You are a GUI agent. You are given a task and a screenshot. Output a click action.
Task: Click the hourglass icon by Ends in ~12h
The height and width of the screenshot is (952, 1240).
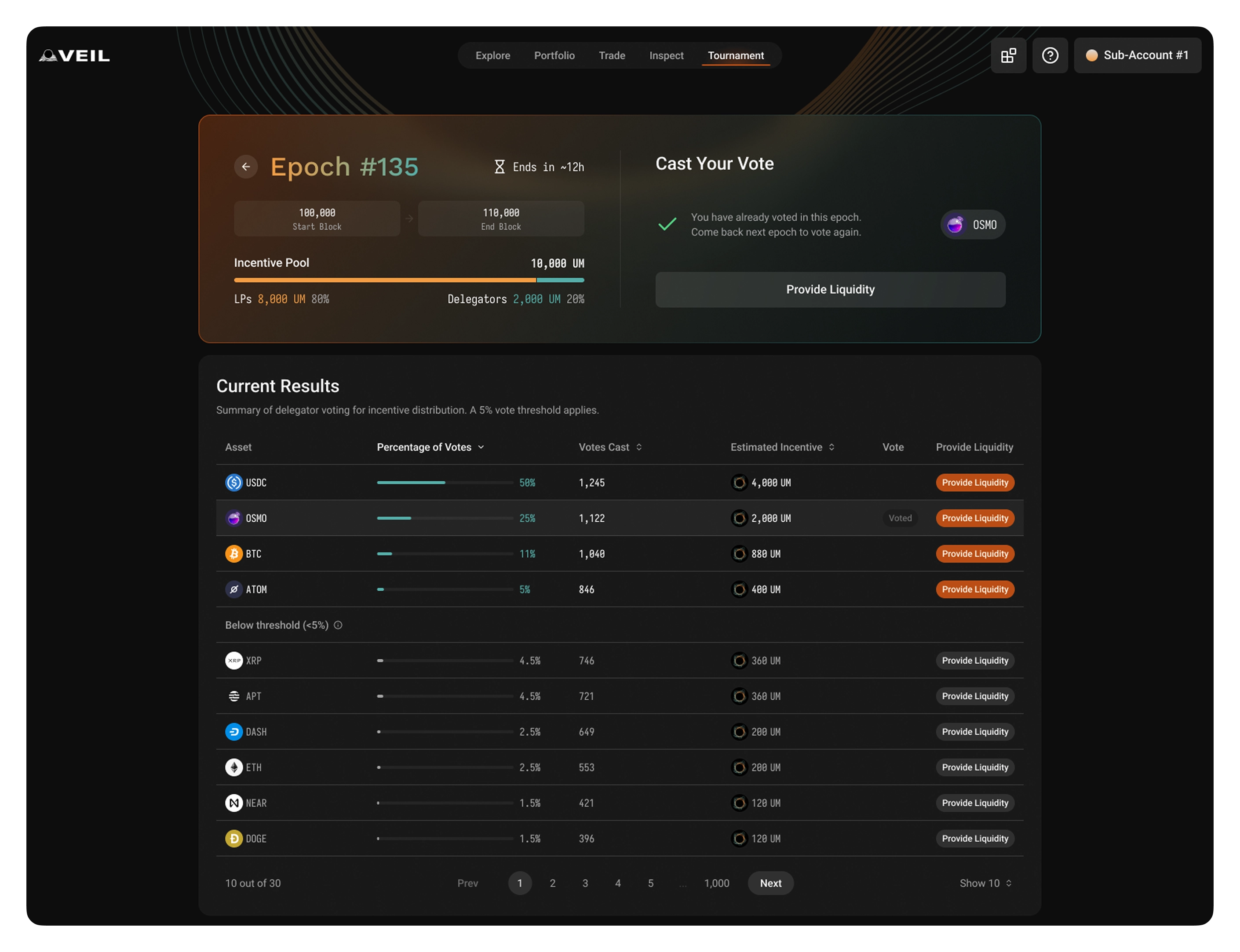(499, 167)
